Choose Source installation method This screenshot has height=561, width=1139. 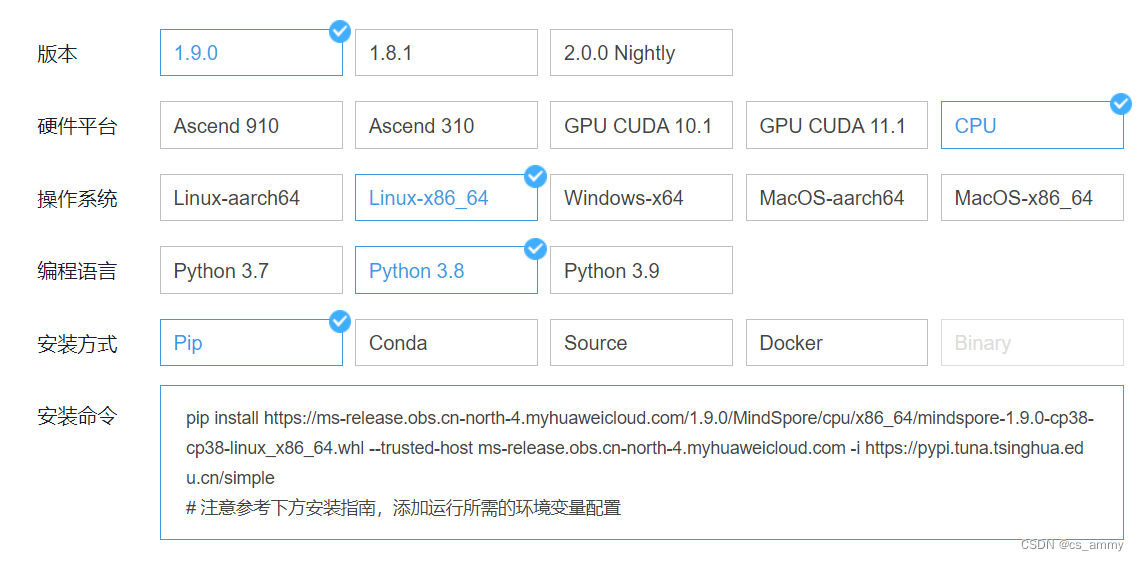point(641,342)
